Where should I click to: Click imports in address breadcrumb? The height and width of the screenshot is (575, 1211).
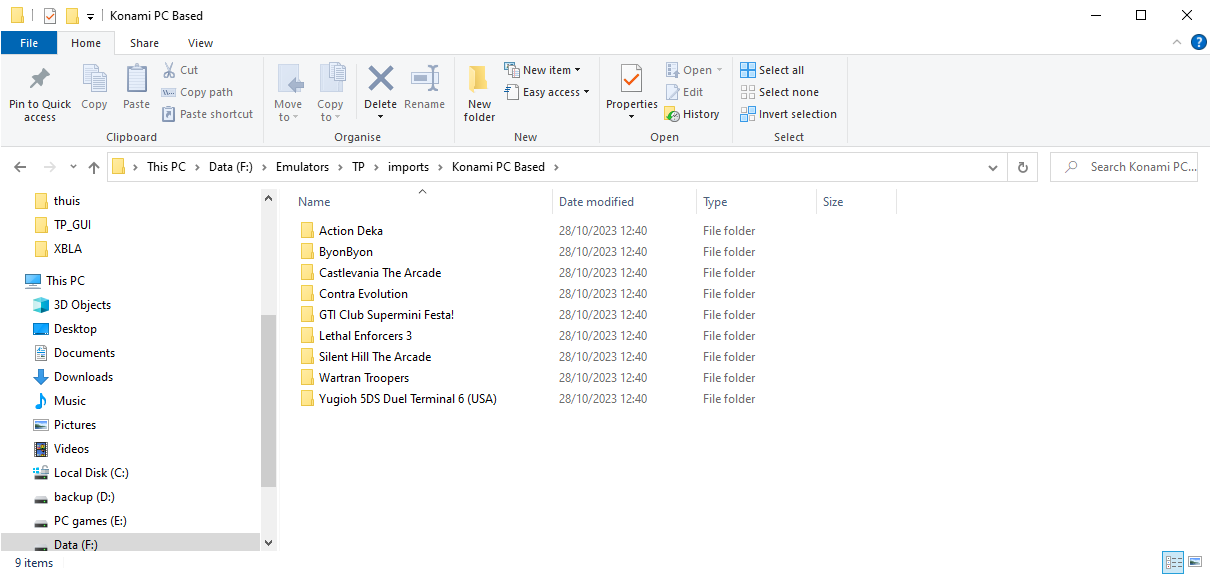pyautogui.click(x=408, y=167)
